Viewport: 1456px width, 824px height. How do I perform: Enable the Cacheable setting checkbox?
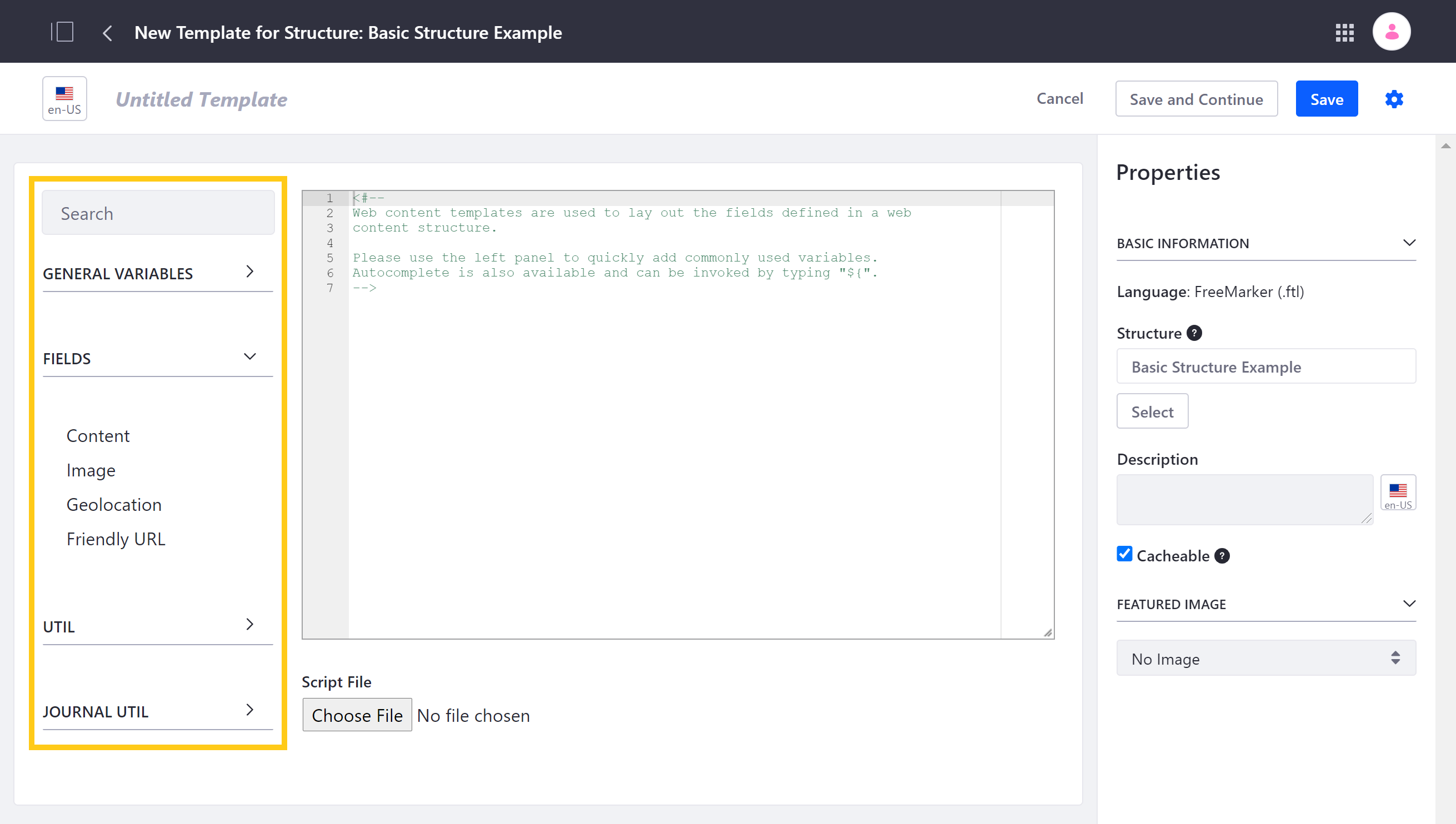(1124, 555)
